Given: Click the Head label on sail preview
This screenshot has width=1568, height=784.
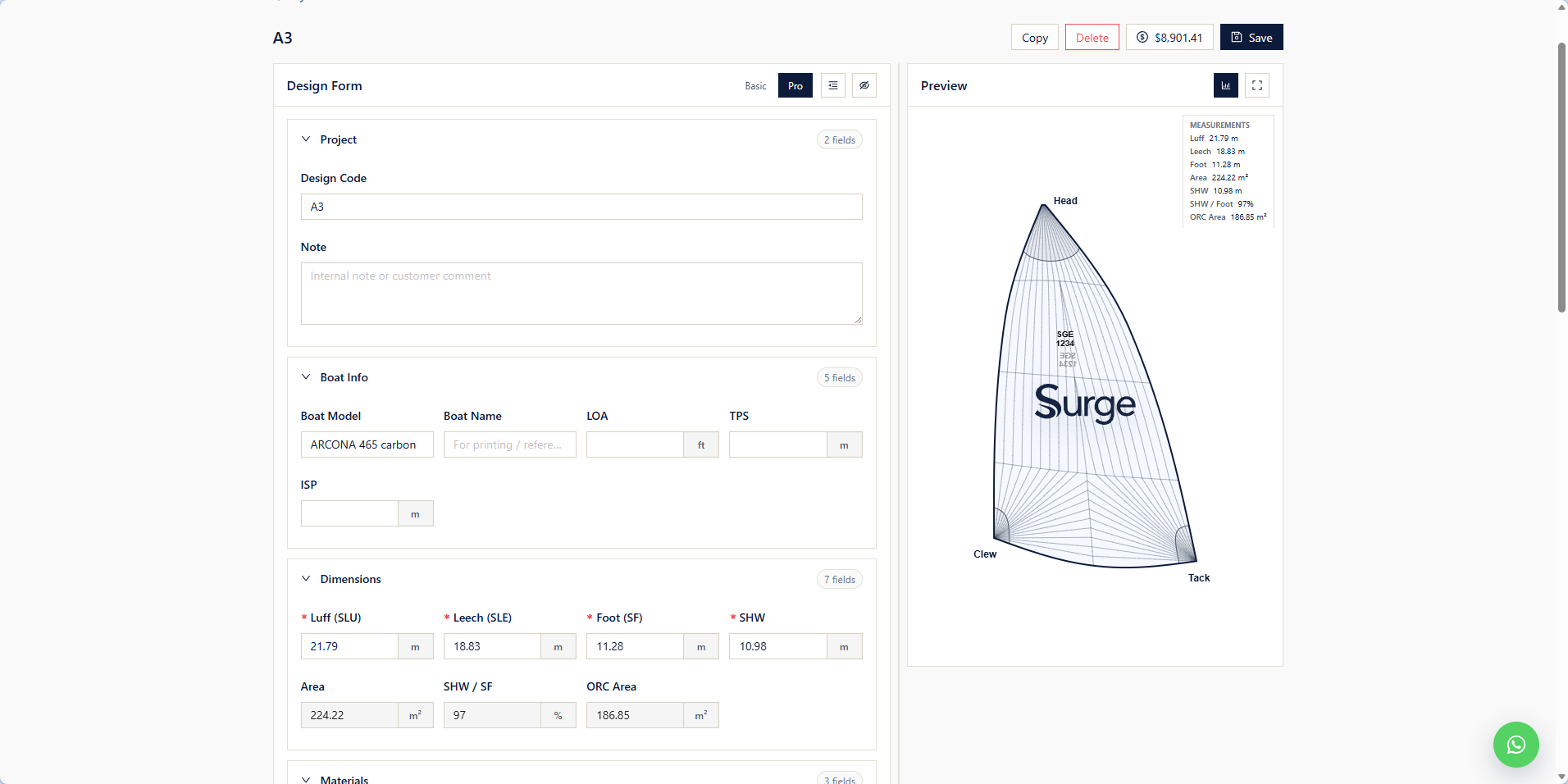Looking at the screenshot, I should pos(1065,201).
